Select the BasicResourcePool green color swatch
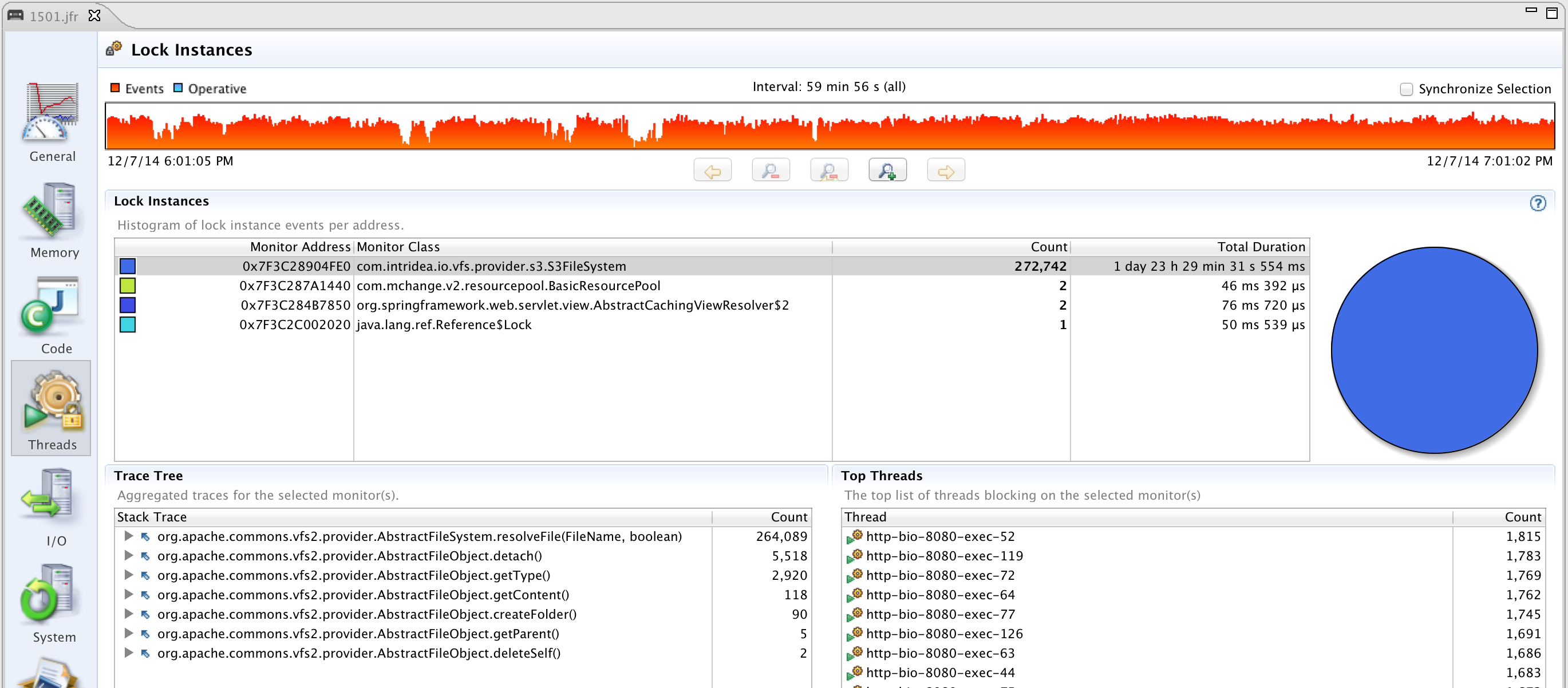 (128, 286)
